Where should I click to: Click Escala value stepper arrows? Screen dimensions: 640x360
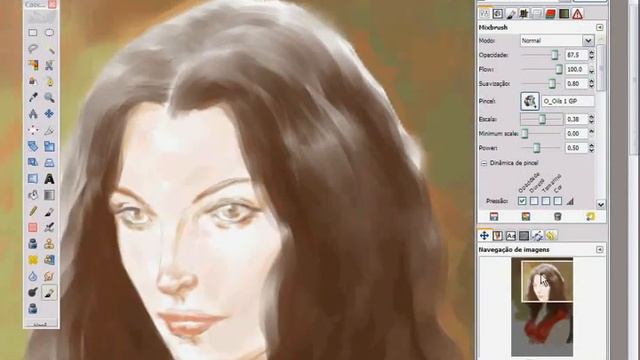pyautogui.click(x=591, y=119)
